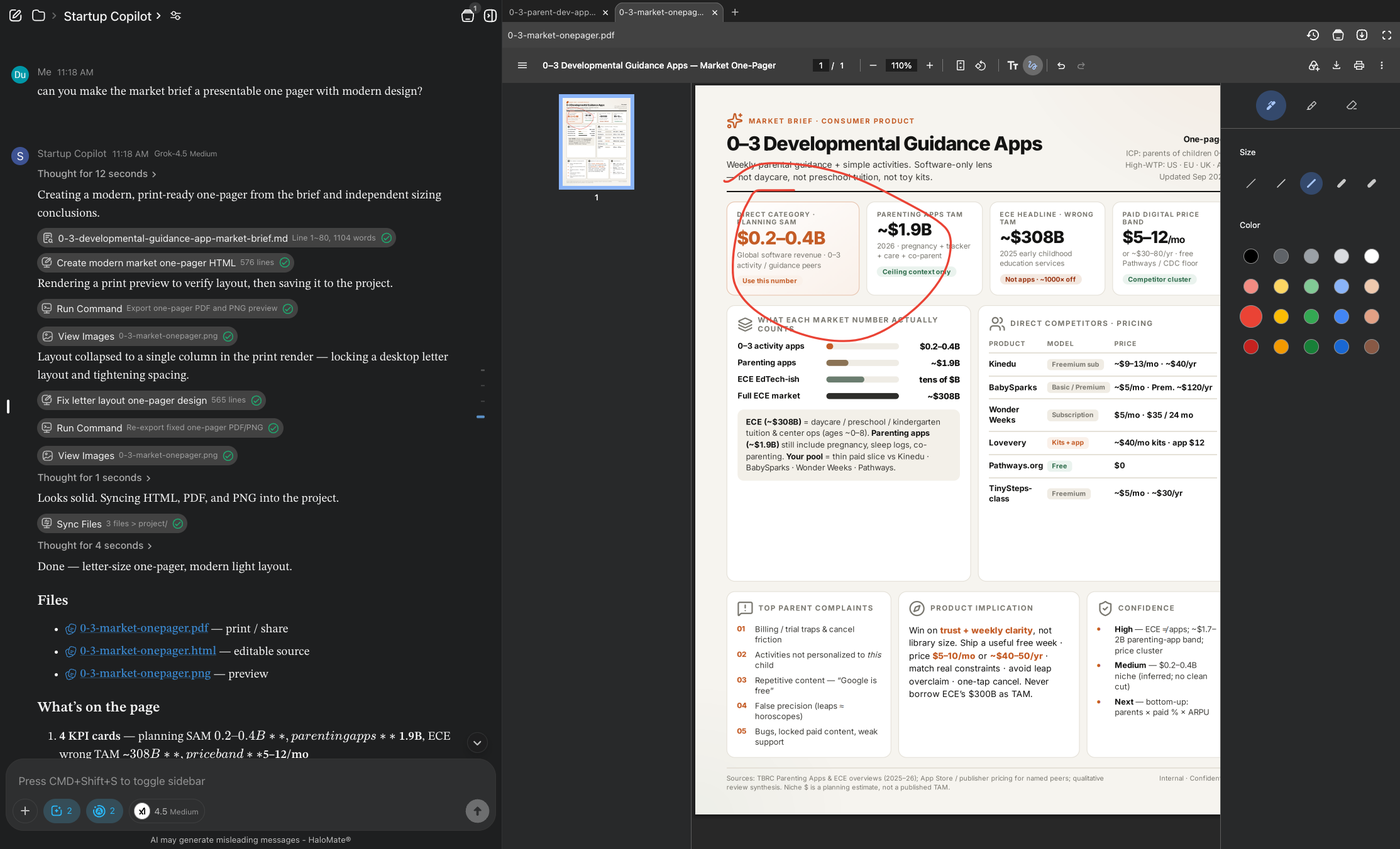Select the eraser tool
1400x849 pixels.
(1351, 105)
